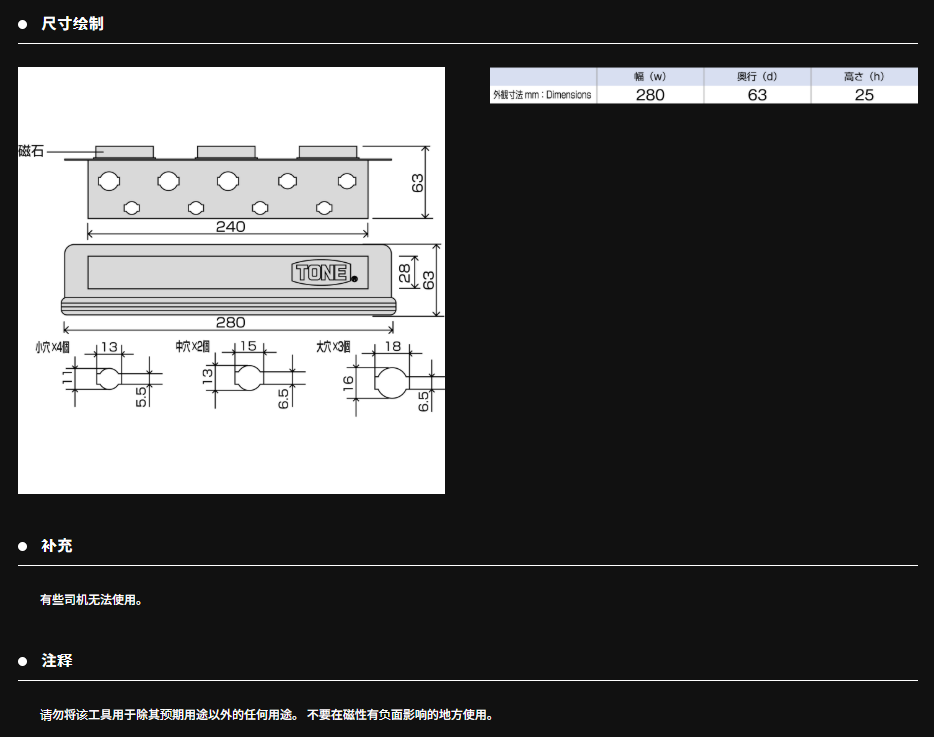Click the 尺寸绘制 section heading
This screenshot has height=737, width=934.
[72, 24]
